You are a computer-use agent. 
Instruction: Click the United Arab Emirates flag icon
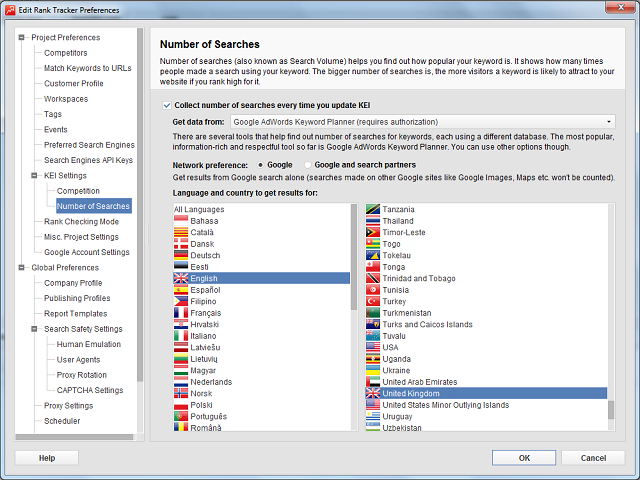pyautogui.click(x=373, y=382)
